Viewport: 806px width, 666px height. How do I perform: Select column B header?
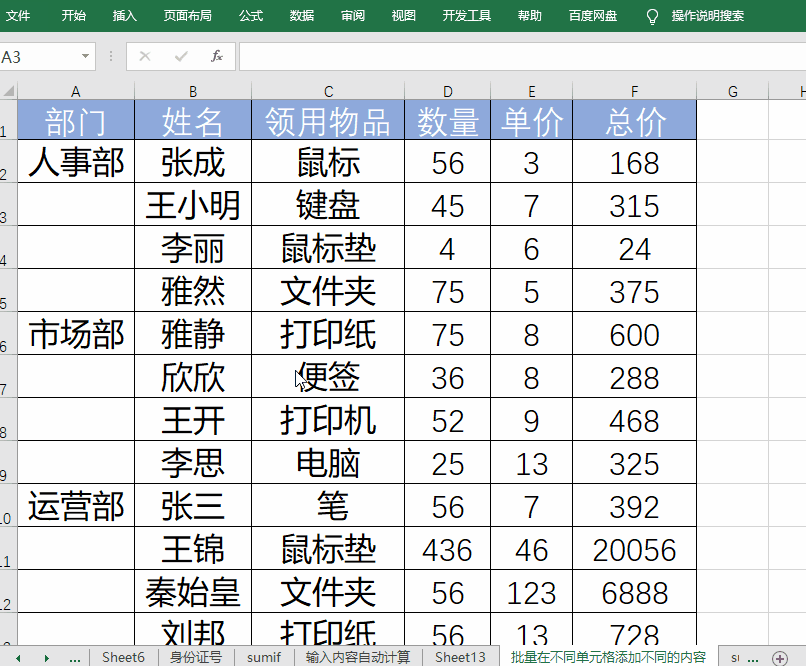193,91
